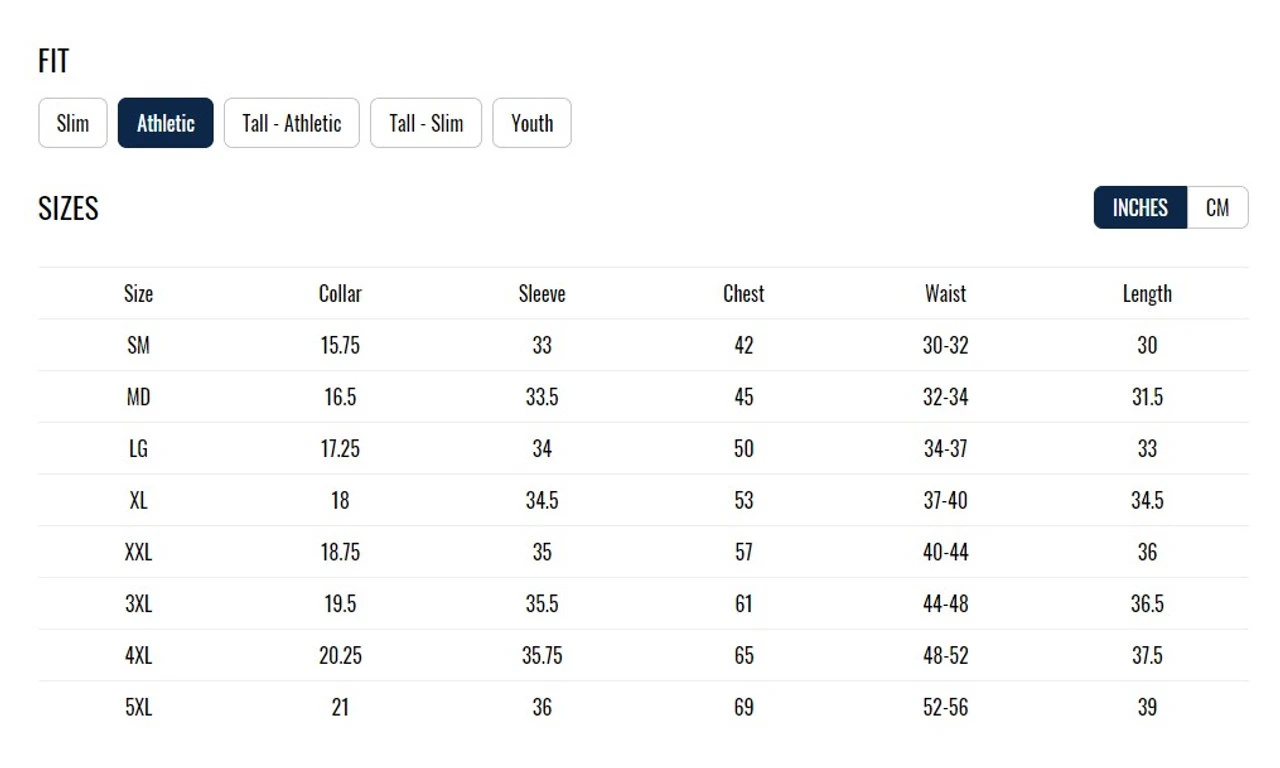Click the Collar column header
Image resolution: width=1280 pixels, height=768 pixels.
coord(340,294)
